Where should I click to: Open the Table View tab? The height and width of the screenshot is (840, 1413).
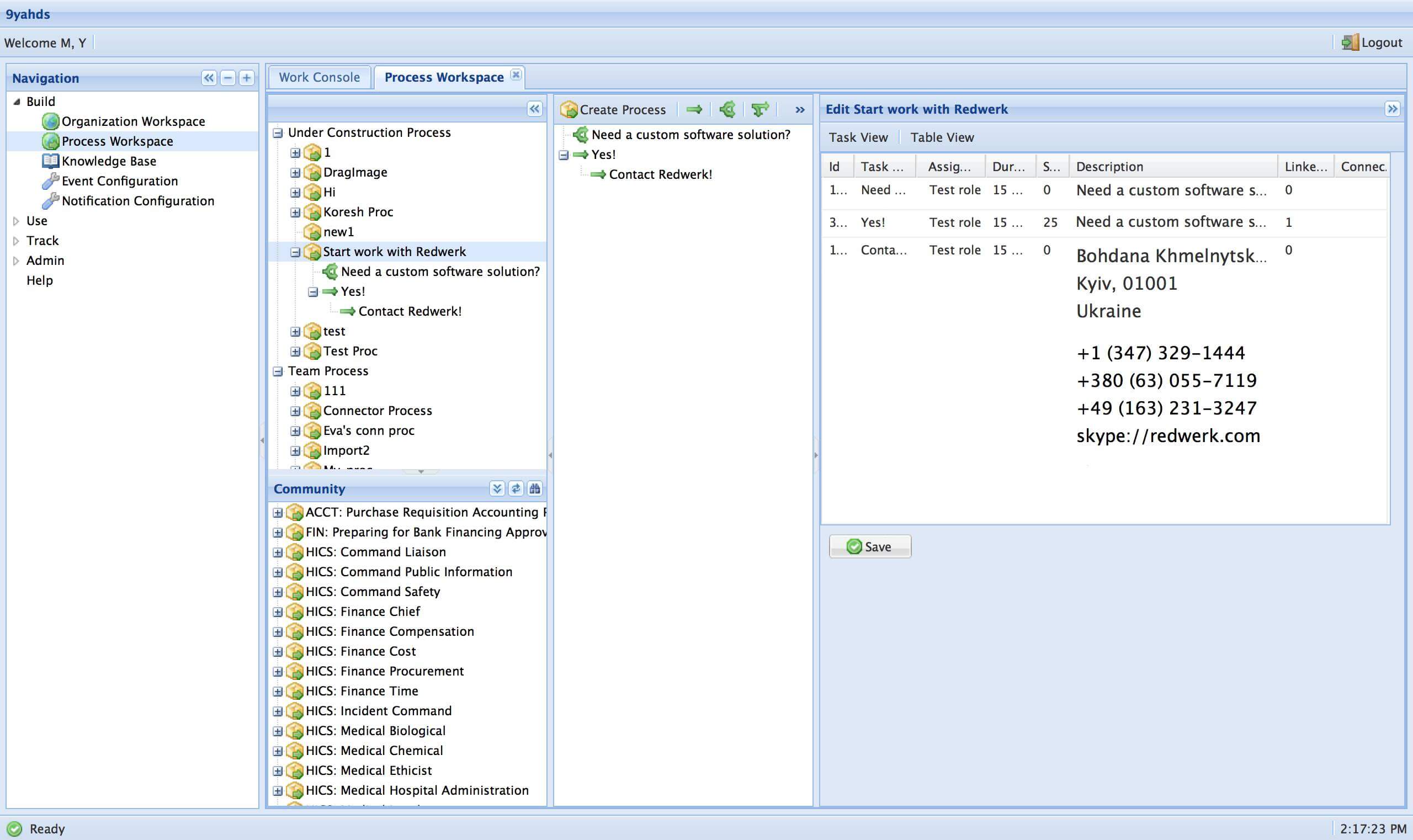(942, 137)
